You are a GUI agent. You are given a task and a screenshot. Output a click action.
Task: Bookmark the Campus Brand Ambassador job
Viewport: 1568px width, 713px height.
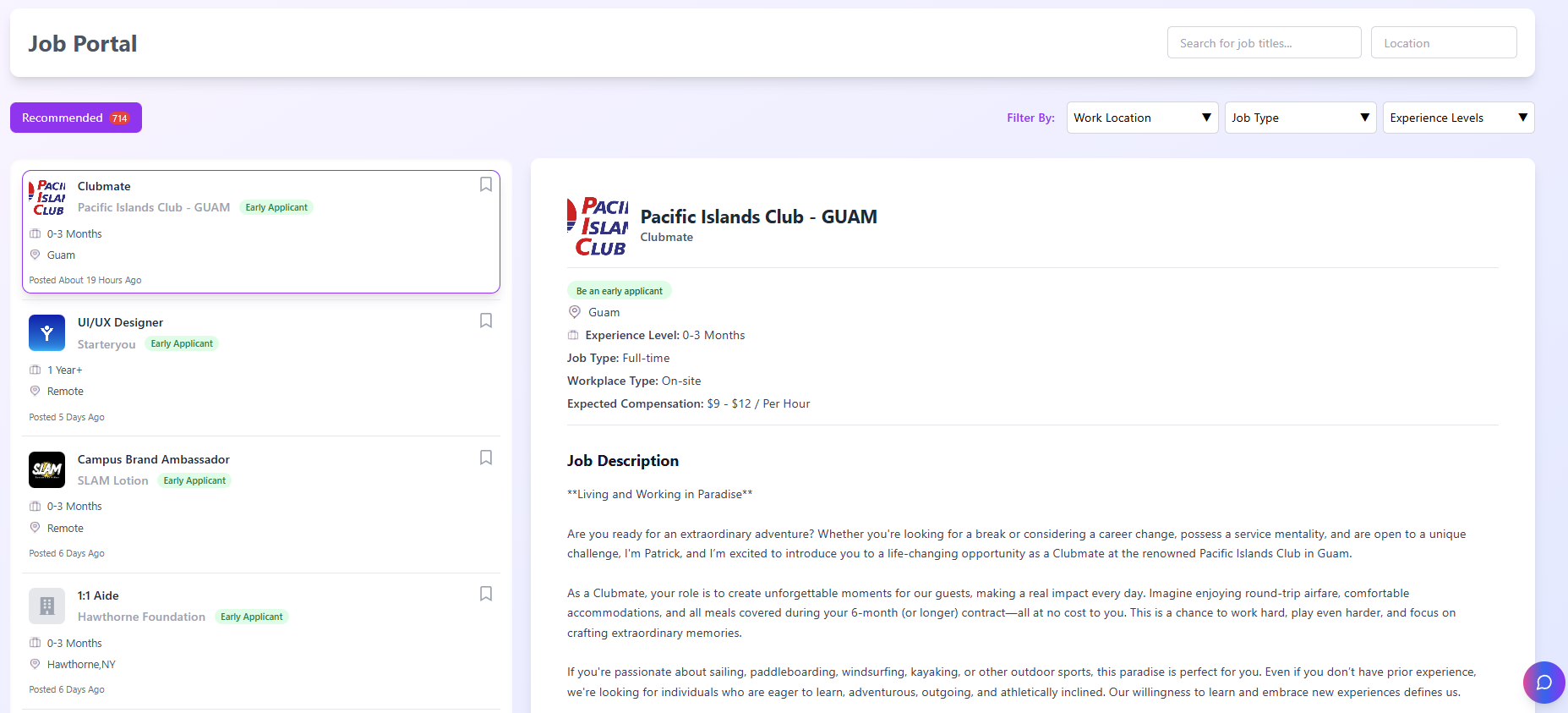click(x=486, y=458)
